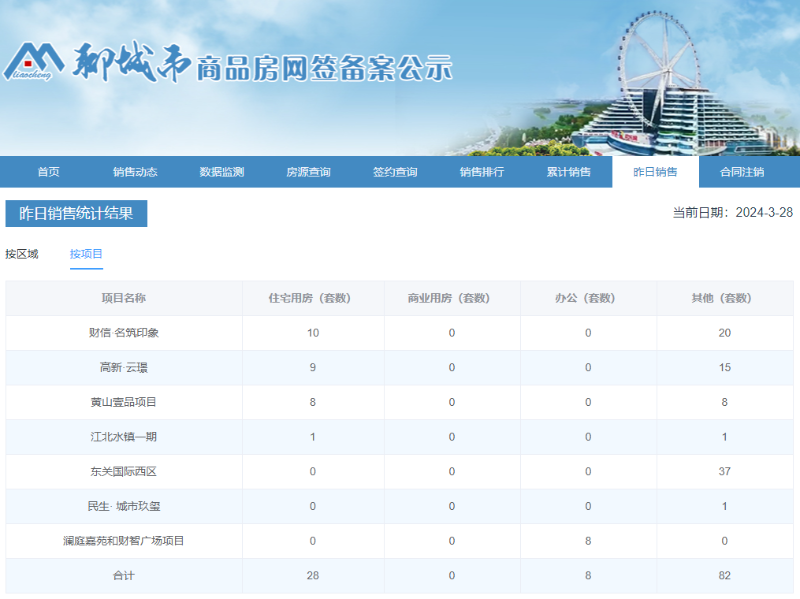This screenshot has width=800, height=599.
Task: Click the 昨日销售统计结果 heading button
Action: (x=76, y=213)
